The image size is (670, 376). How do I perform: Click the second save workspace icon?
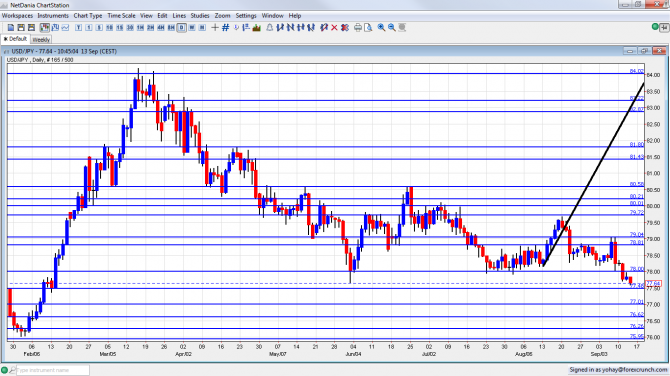click(x=32, y=27)
